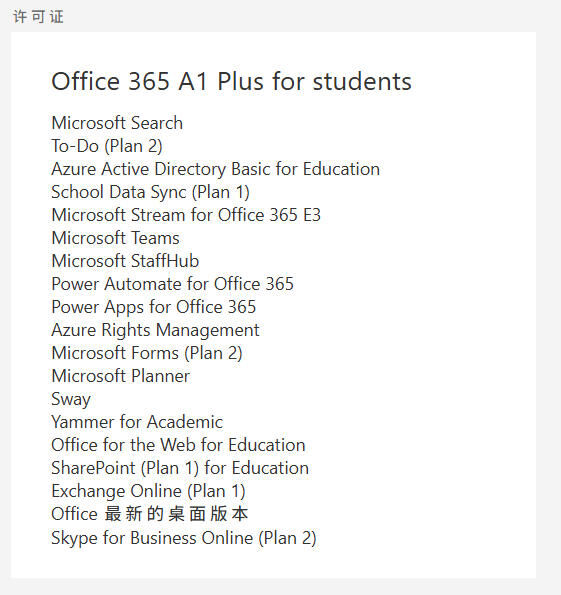Screen dimensions: 561x595
Task: Click the Office 365 A1 Plus for students heading
Action: coord(232,81)
